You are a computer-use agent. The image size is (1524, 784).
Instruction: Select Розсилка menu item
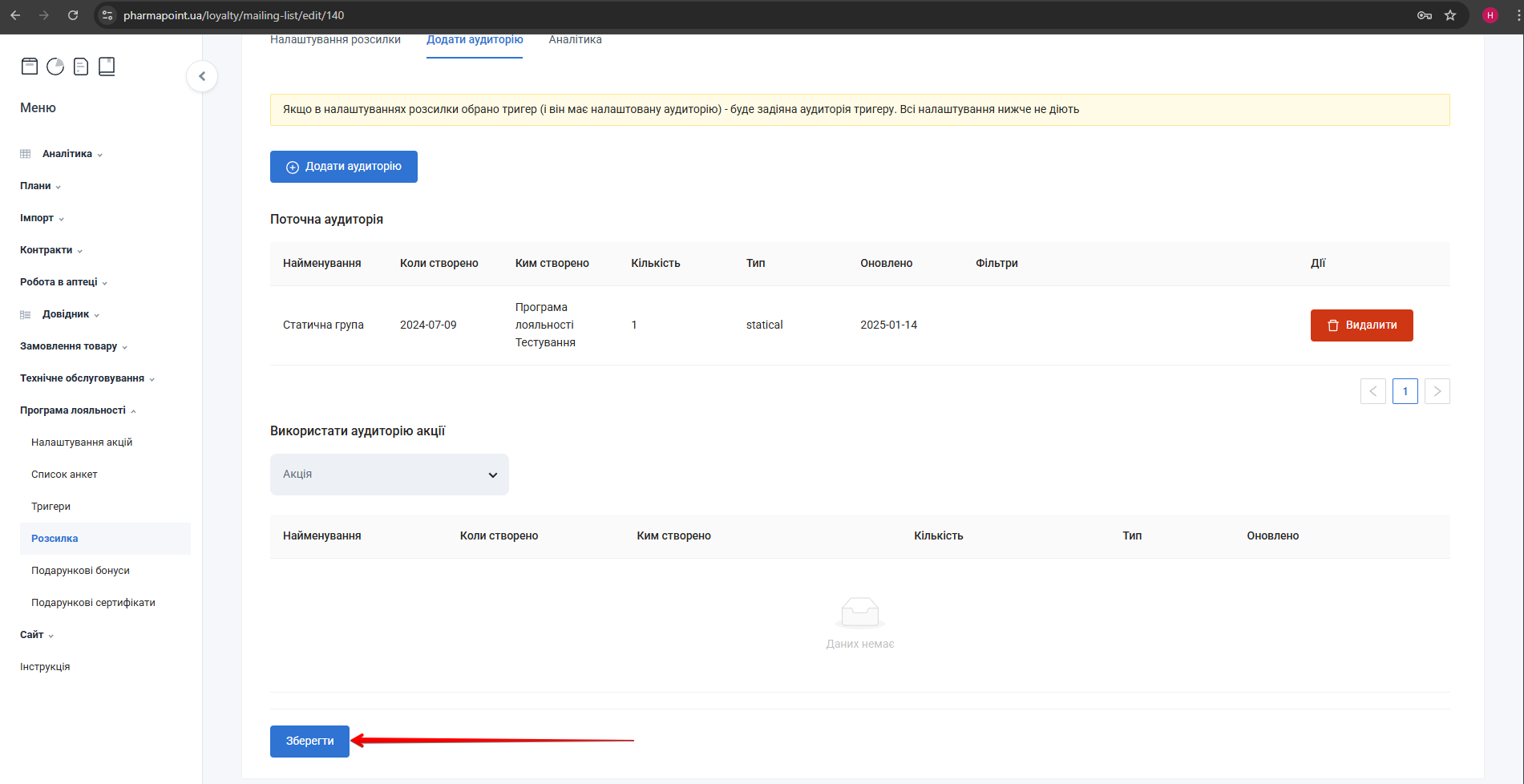pos(105,539)
